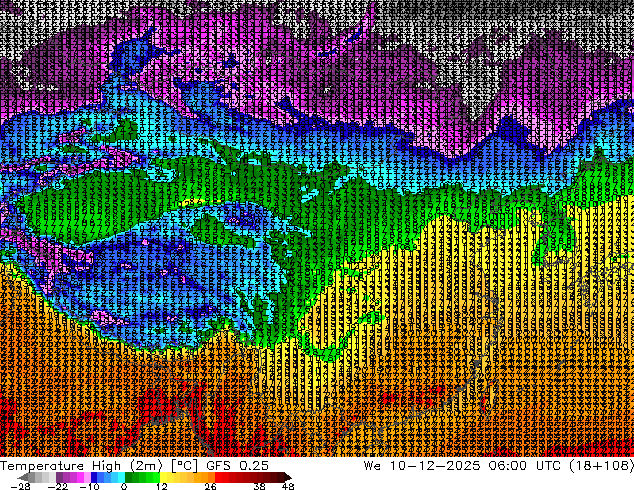Click the '26' legend value
This screenshot has height=490, width=634.
[x=210, y=486]
